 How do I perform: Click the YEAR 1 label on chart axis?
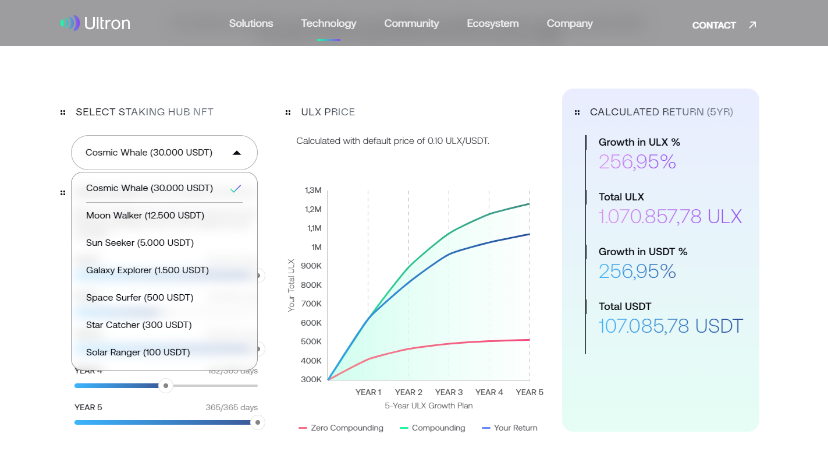368,392
